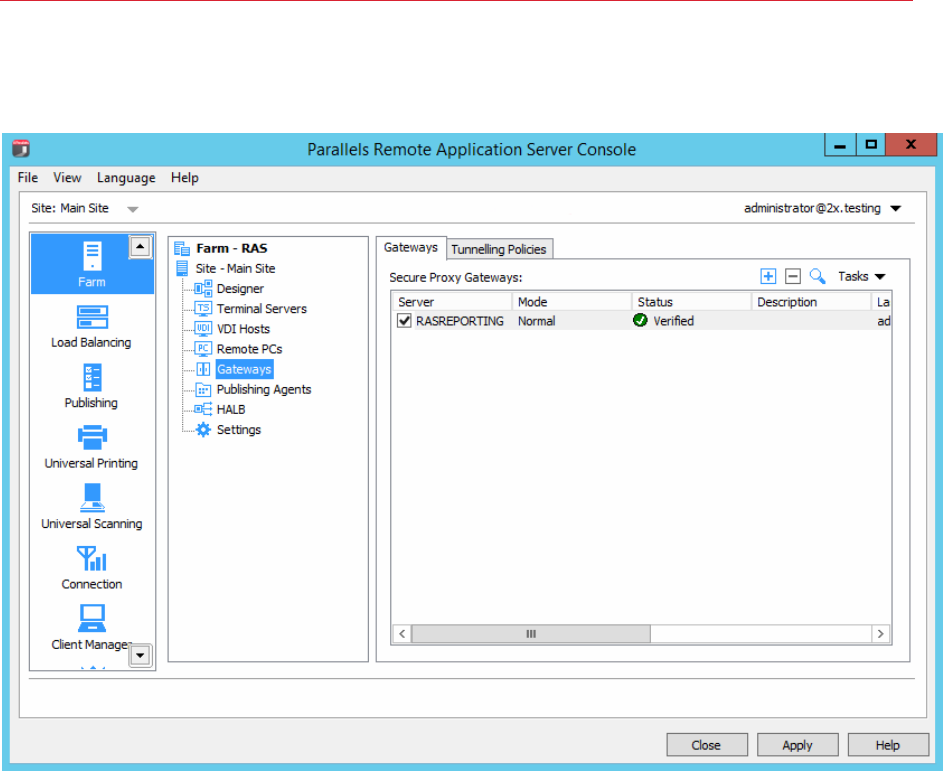Switch to the Tunnelling Policies tab
Viewport: 943px width, 771px height.
(499, 249)
